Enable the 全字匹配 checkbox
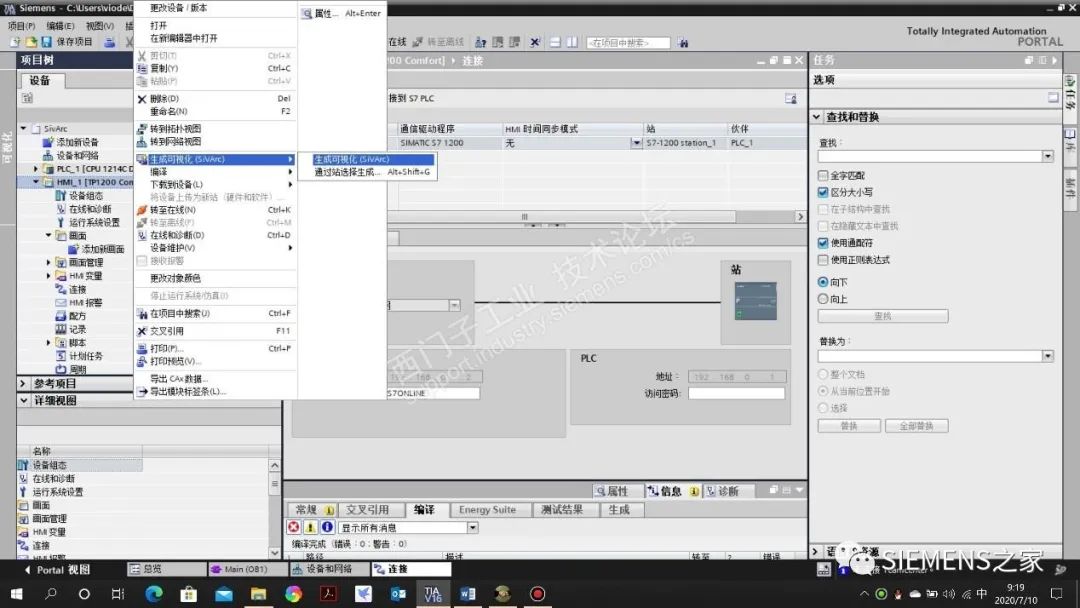Screen dimensions: 1080x608 click(823, 175)
